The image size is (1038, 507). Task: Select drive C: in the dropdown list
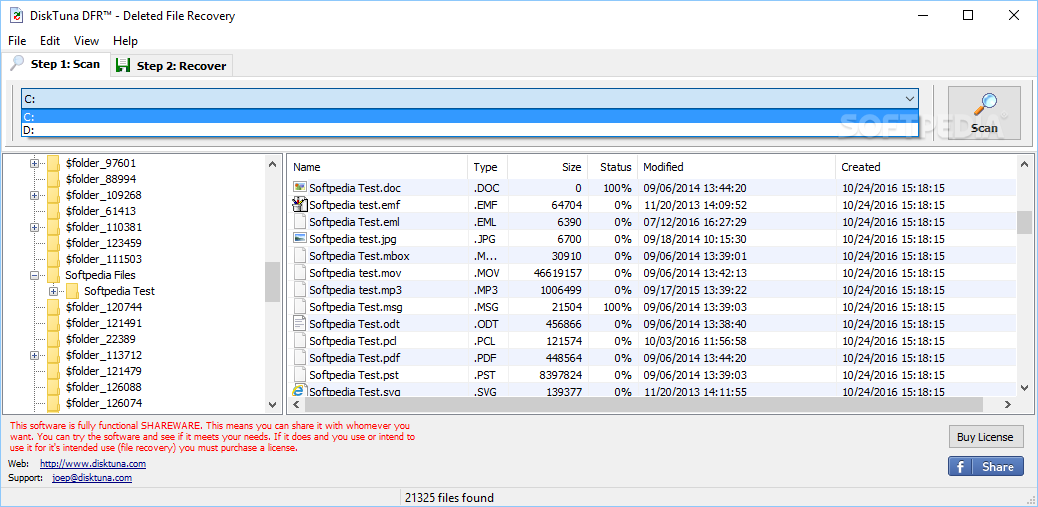click(x=469, y=116)
